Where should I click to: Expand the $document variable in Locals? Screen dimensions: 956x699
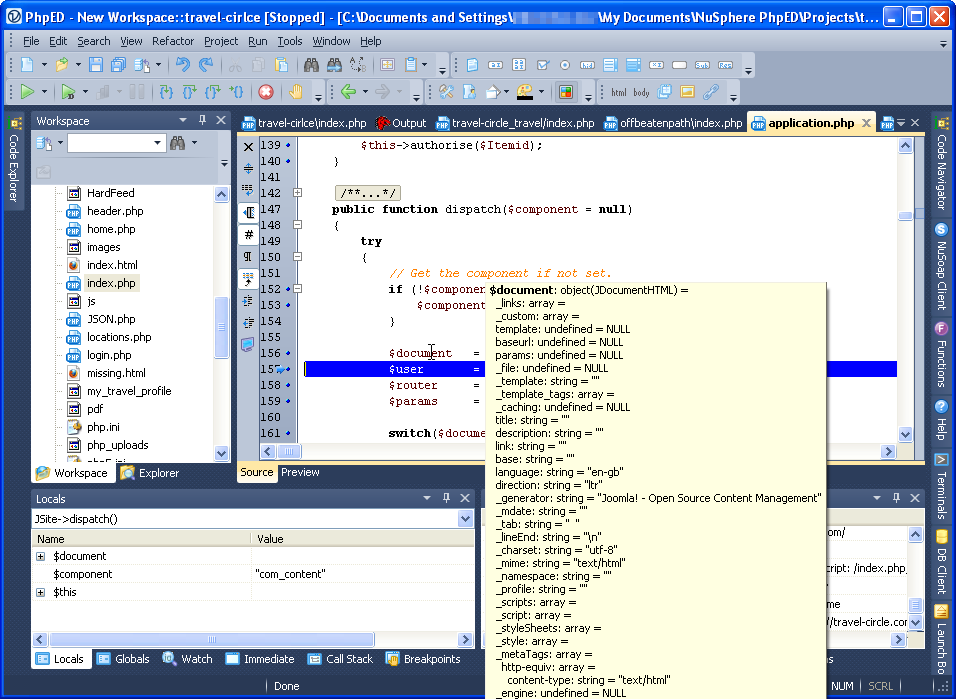coord(41,556)
